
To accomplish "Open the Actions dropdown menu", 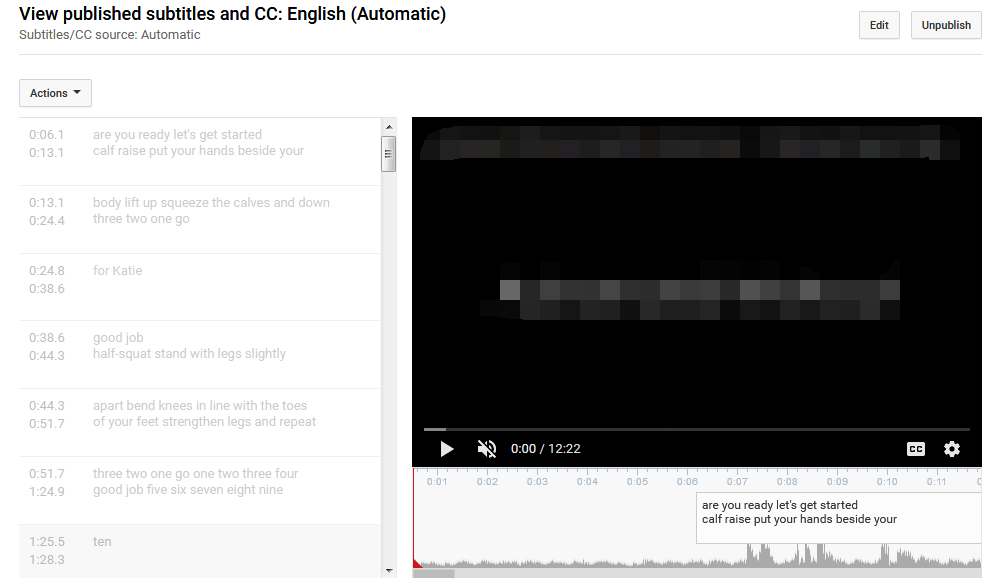I will (x=55, y=93).
